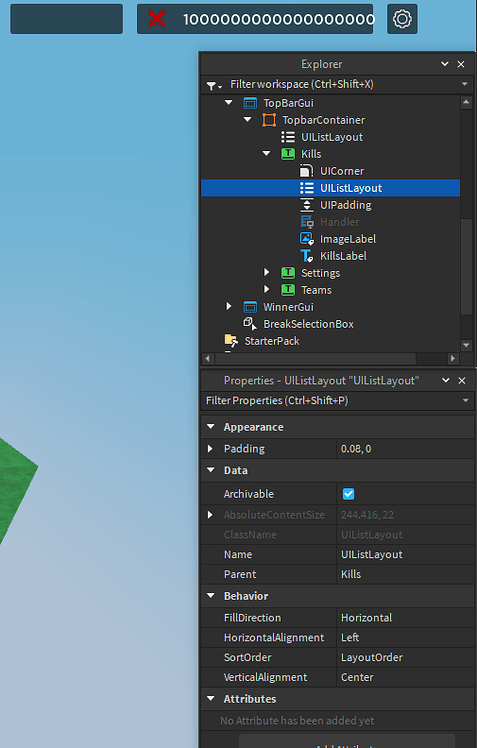The height and width of the screenshot is (748, 477).
Task: Click the green Kills text button icon
Action: pyautogui.click(x=288, y=154)
